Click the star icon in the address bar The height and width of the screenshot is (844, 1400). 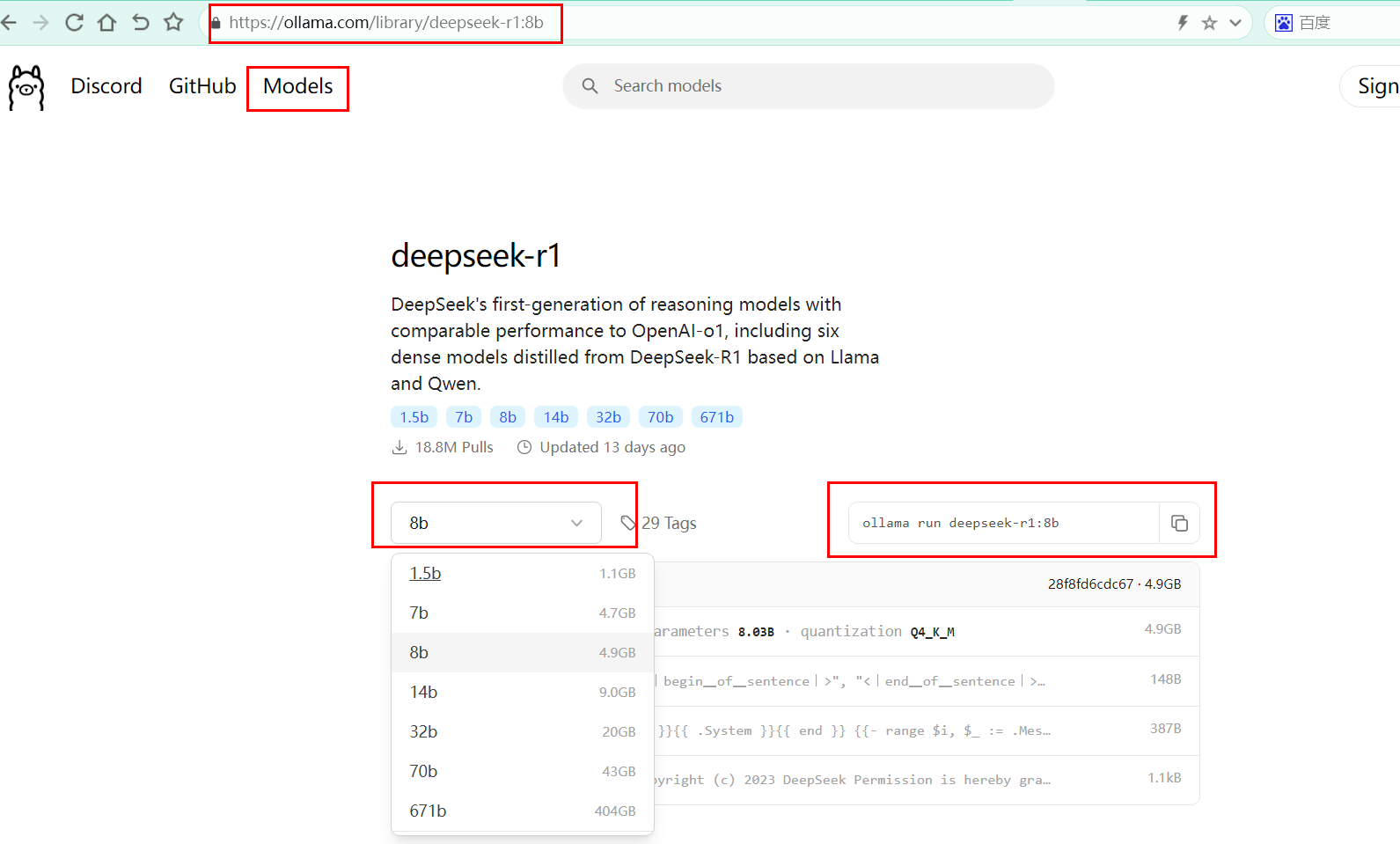1209,23
